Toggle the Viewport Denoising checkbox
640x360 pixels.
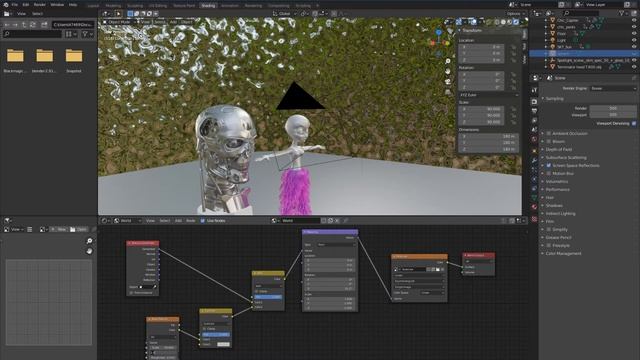point(634,123)
